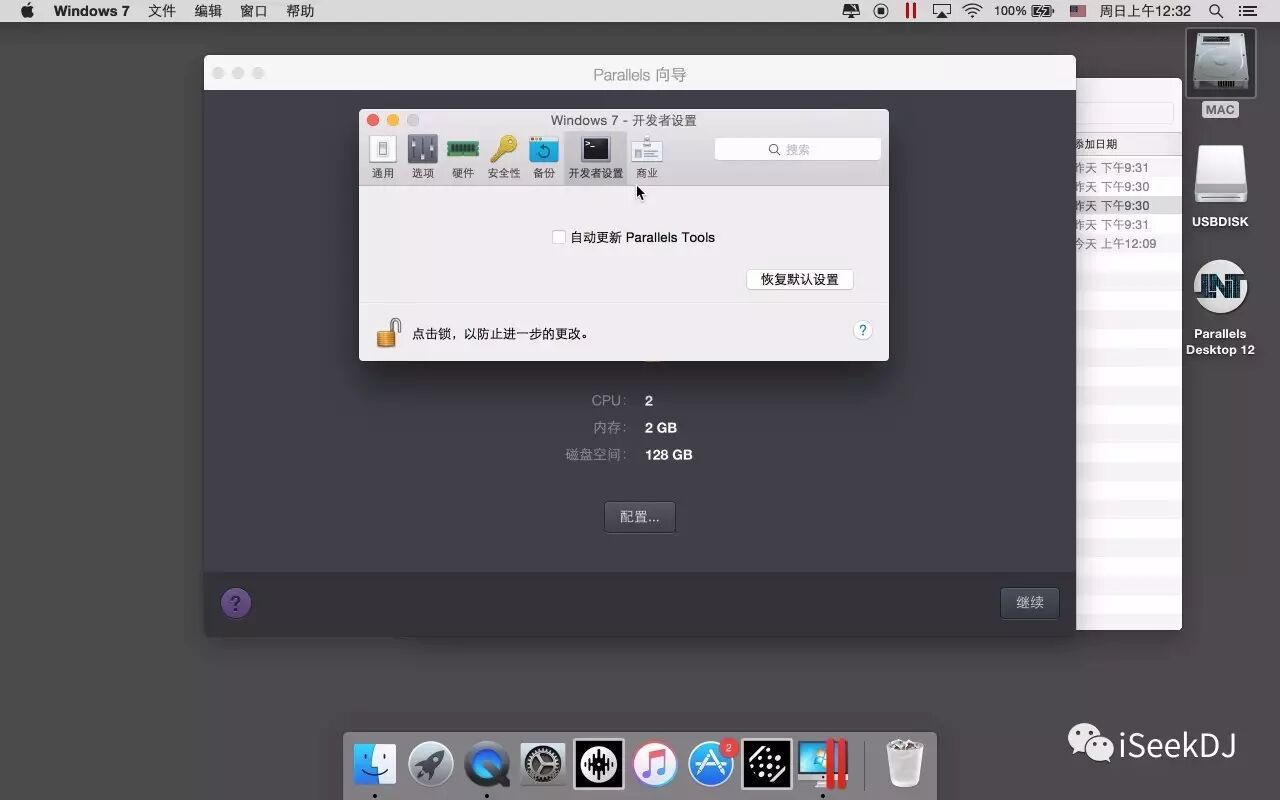Open Parallels Desktop in the Dock
The width and height of the screenshot is (1280, 800).
pyautogui.click(x=823, y=765)
